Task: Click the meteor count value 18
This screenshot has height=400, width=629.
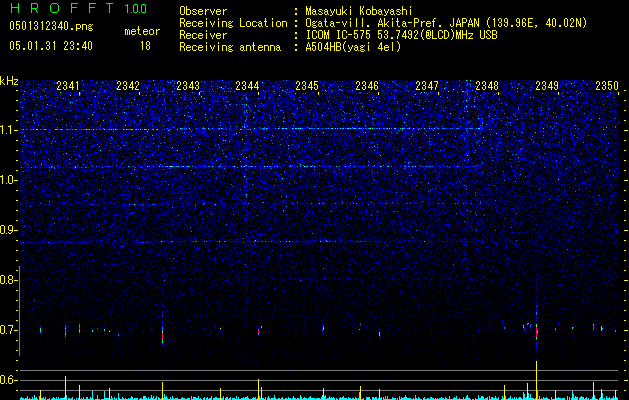Action: 145,46
